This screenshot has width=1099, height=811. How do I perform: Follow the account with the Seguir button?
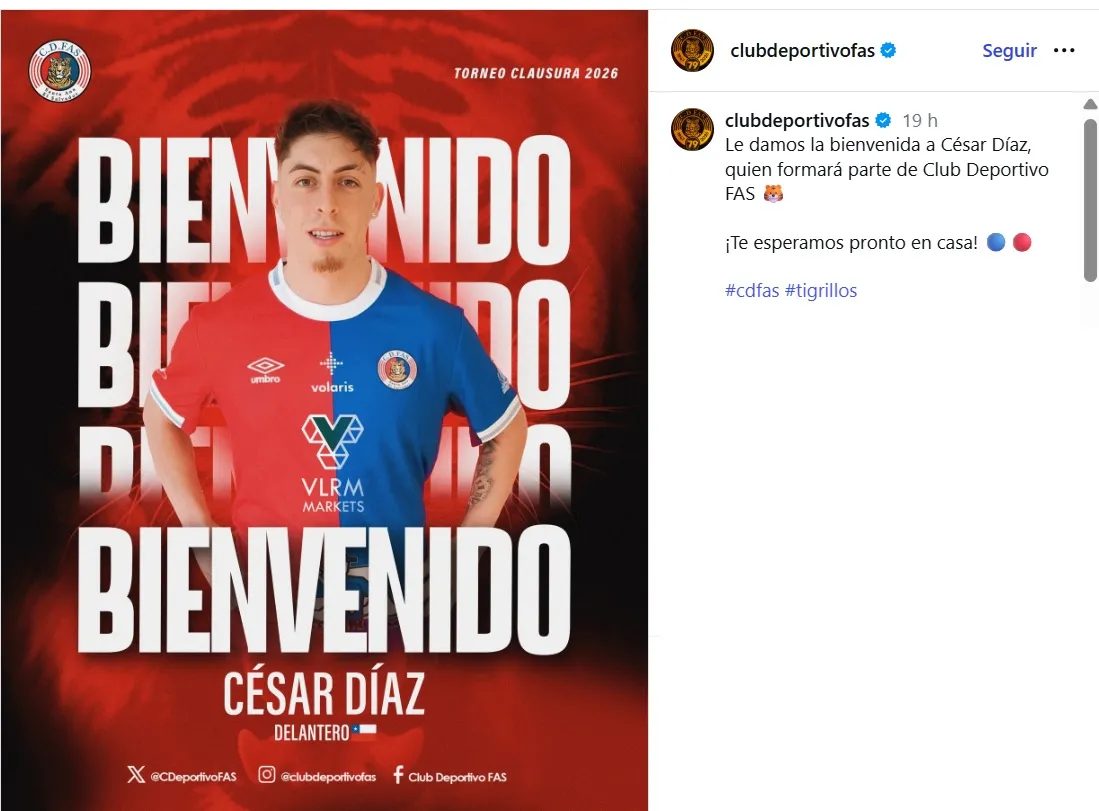1009,50
